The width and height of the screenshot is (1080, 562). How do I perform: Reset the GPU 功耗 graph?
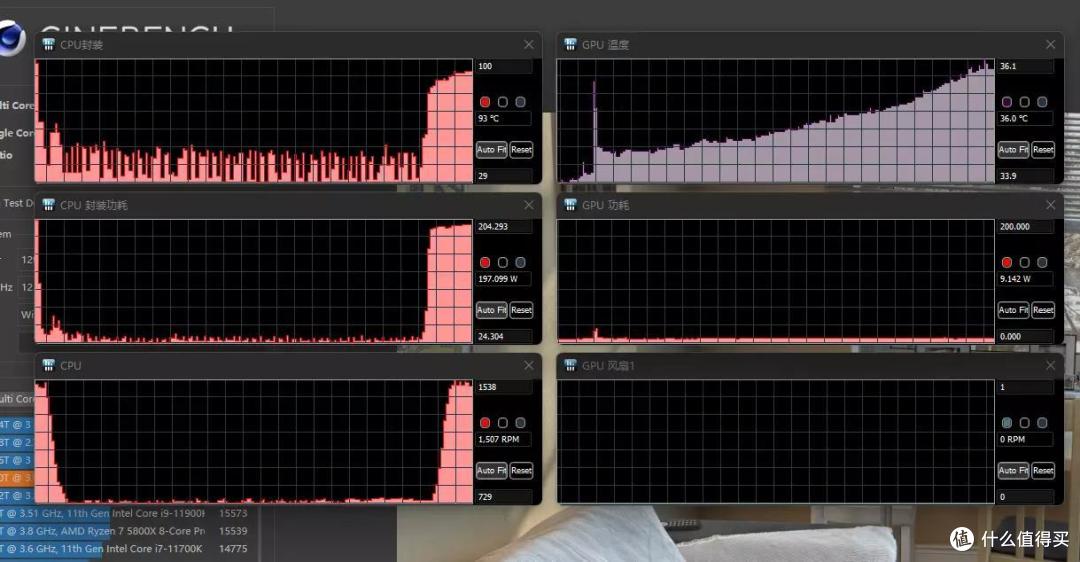coord(1043,310)
